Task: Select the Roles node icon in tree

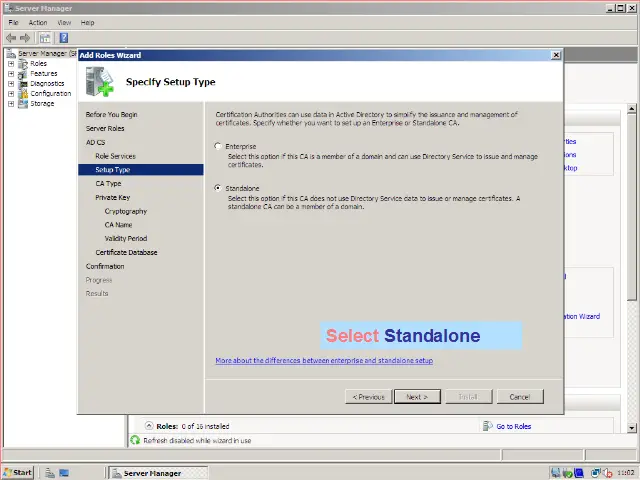Action: 23,63
